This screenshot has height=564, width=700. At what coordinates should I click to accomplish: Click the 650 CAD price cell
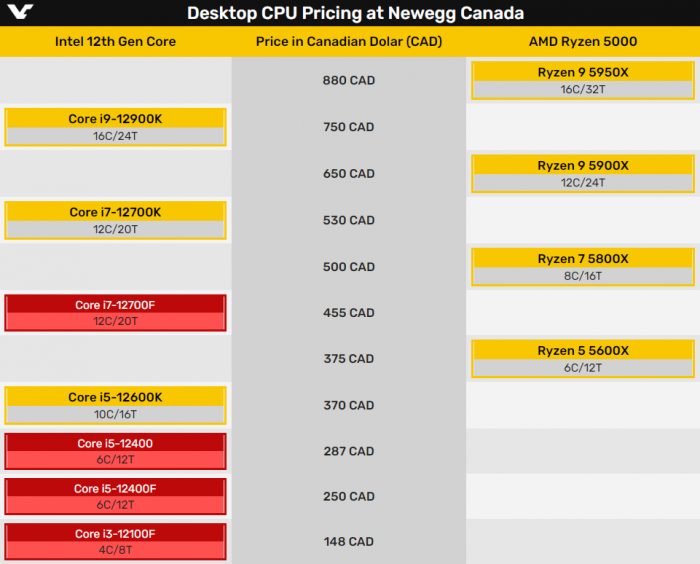pyautogui.click(x=348, y=173)
